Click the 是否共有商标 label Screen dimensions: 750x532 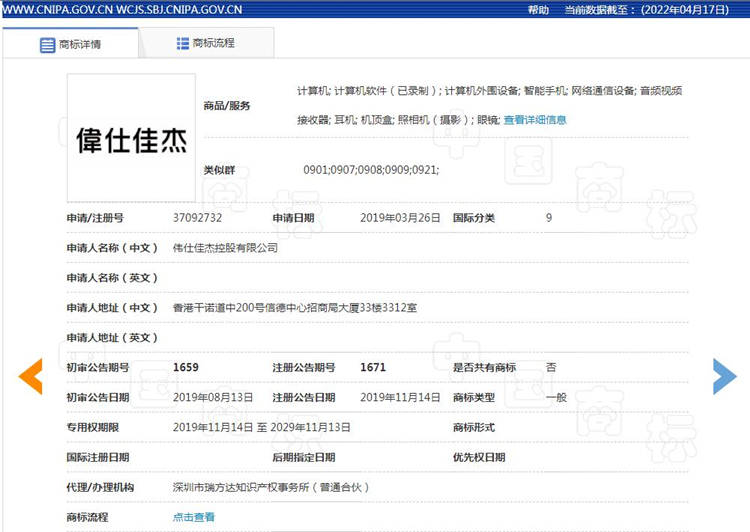click(x=485, y=367)
